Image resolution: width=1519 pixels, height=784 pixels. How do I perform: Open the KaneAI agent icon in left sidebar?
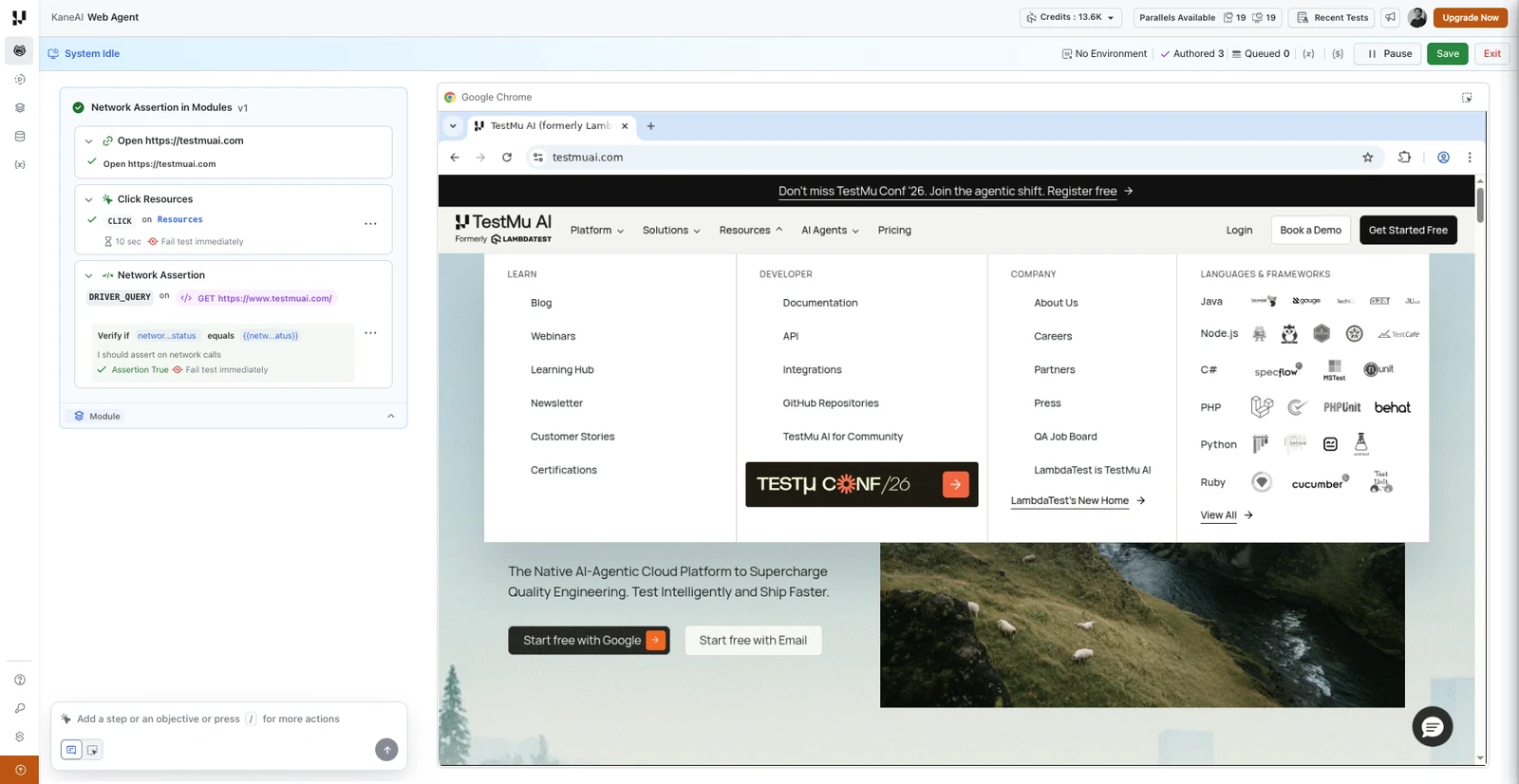(19, 50)
